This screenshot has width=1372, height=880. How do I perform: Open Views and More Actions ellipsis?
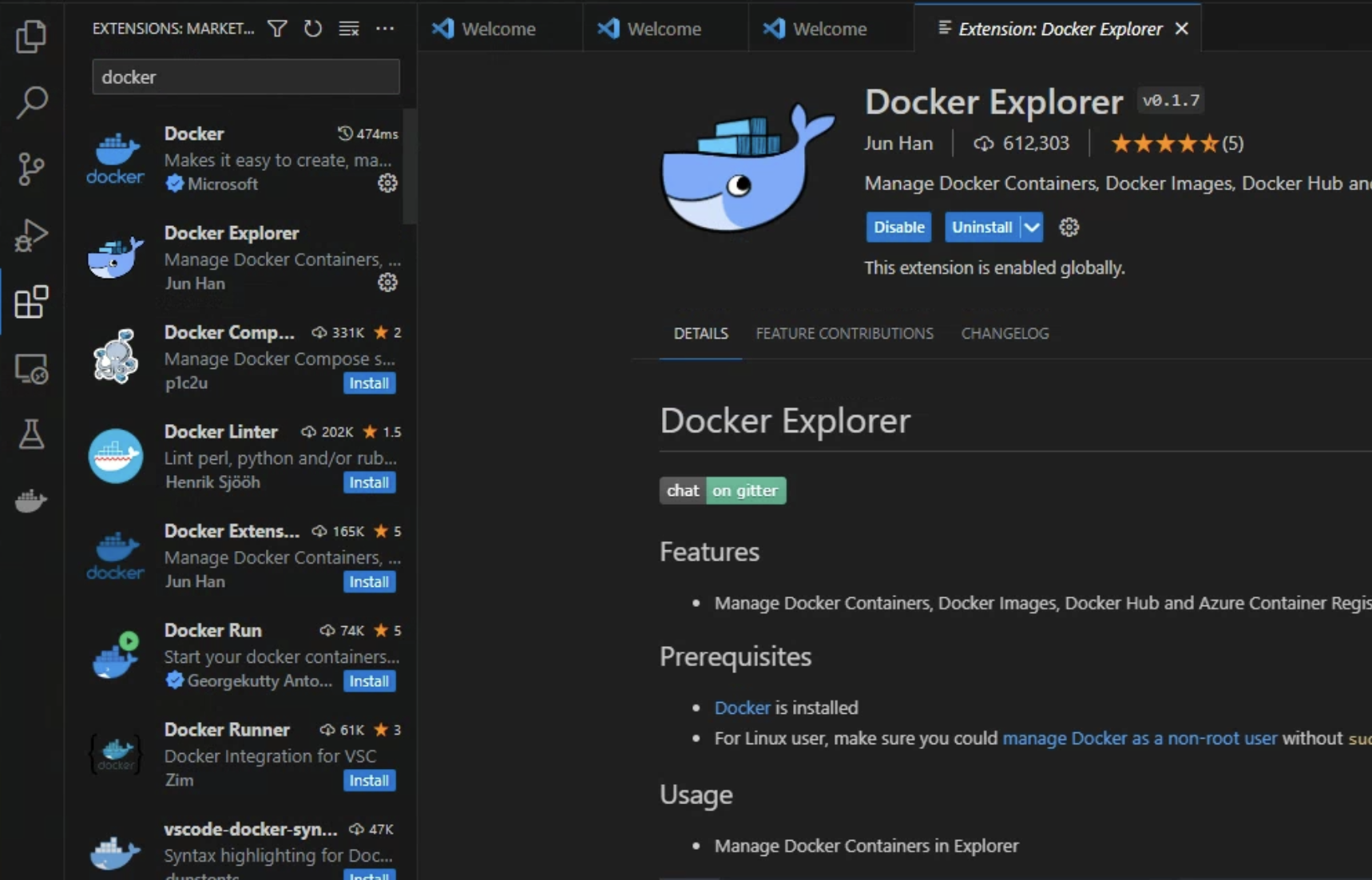coord(385,29)
